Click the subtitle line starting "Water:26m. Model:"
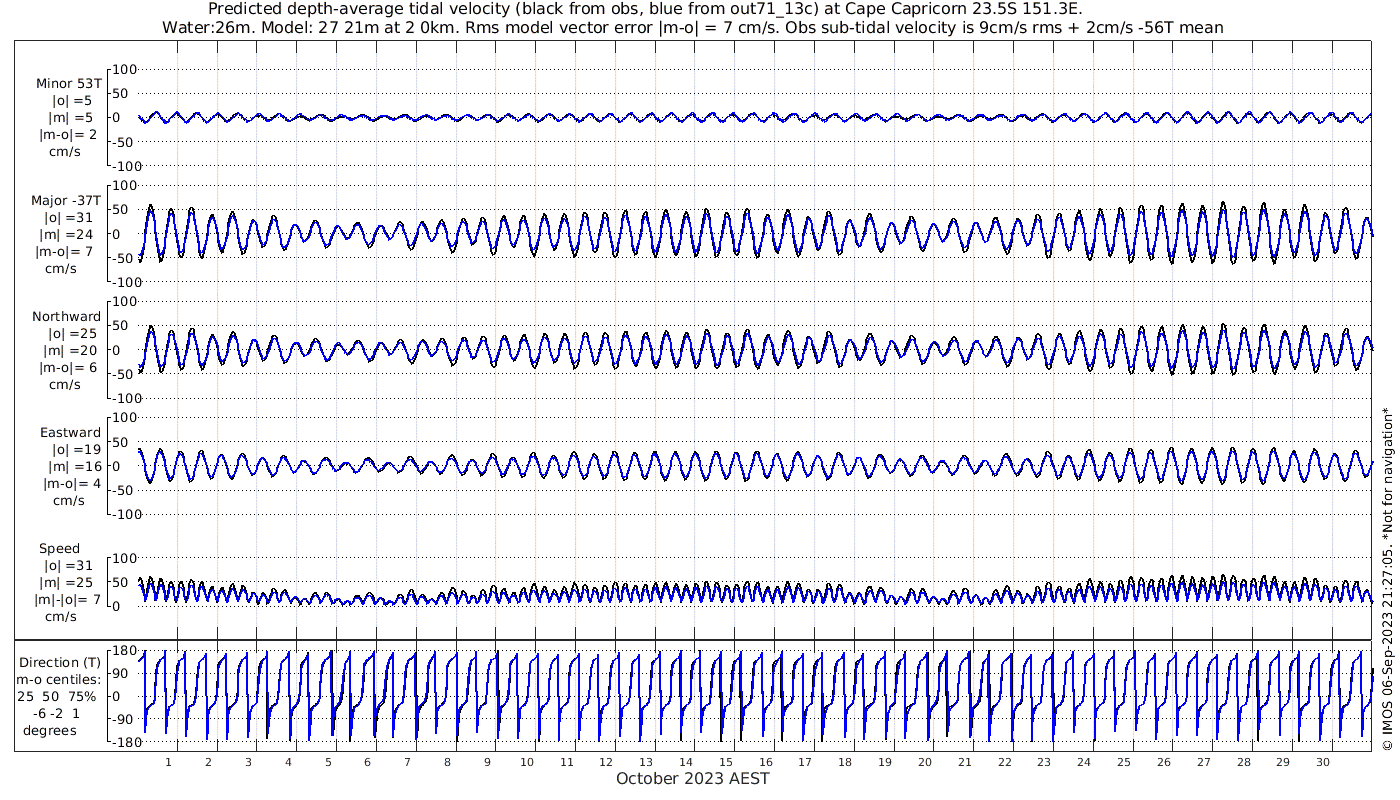Image resolution: width=1400 pixels, height=800 pixels. (x=692, y=28)
